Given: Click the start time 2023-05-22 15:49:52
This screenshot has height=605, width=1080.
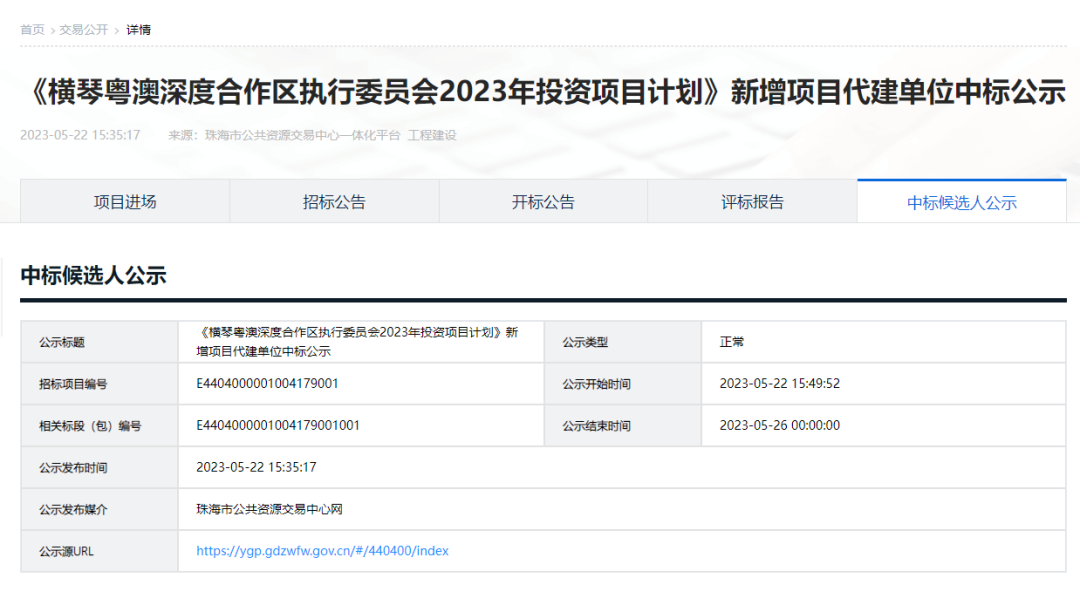Looking at the screenshot, I should click(779, 383).
